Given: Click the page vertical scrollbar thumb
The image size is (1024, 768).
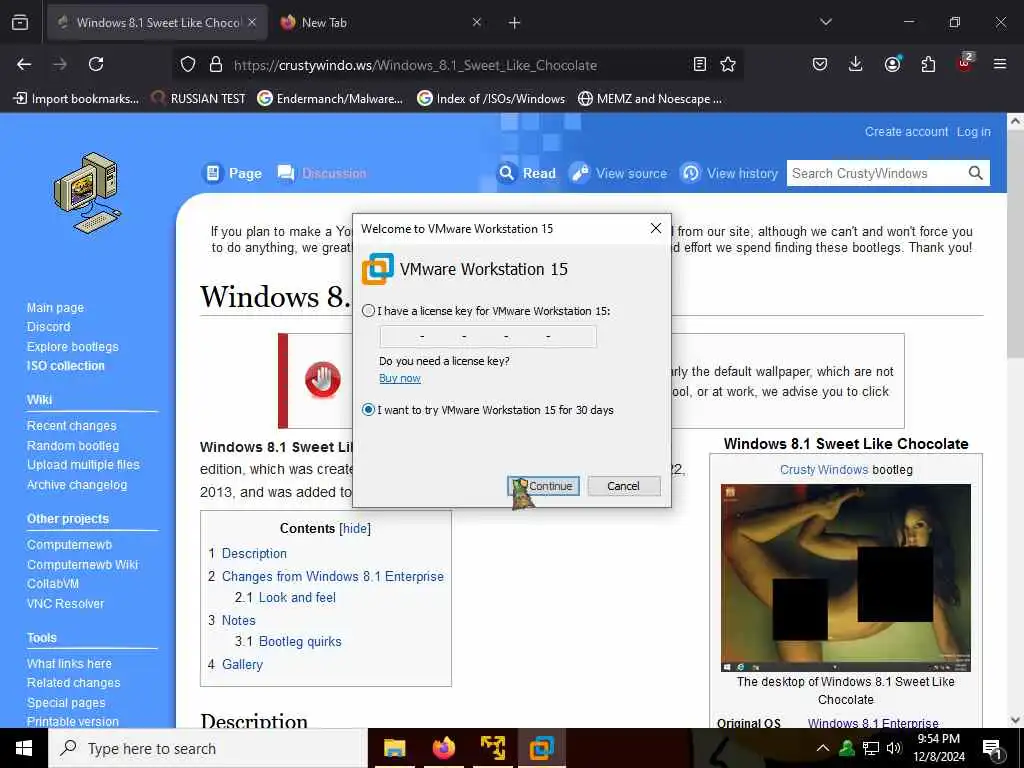Looking at the screenshot, I should (x=1015, y=243).
